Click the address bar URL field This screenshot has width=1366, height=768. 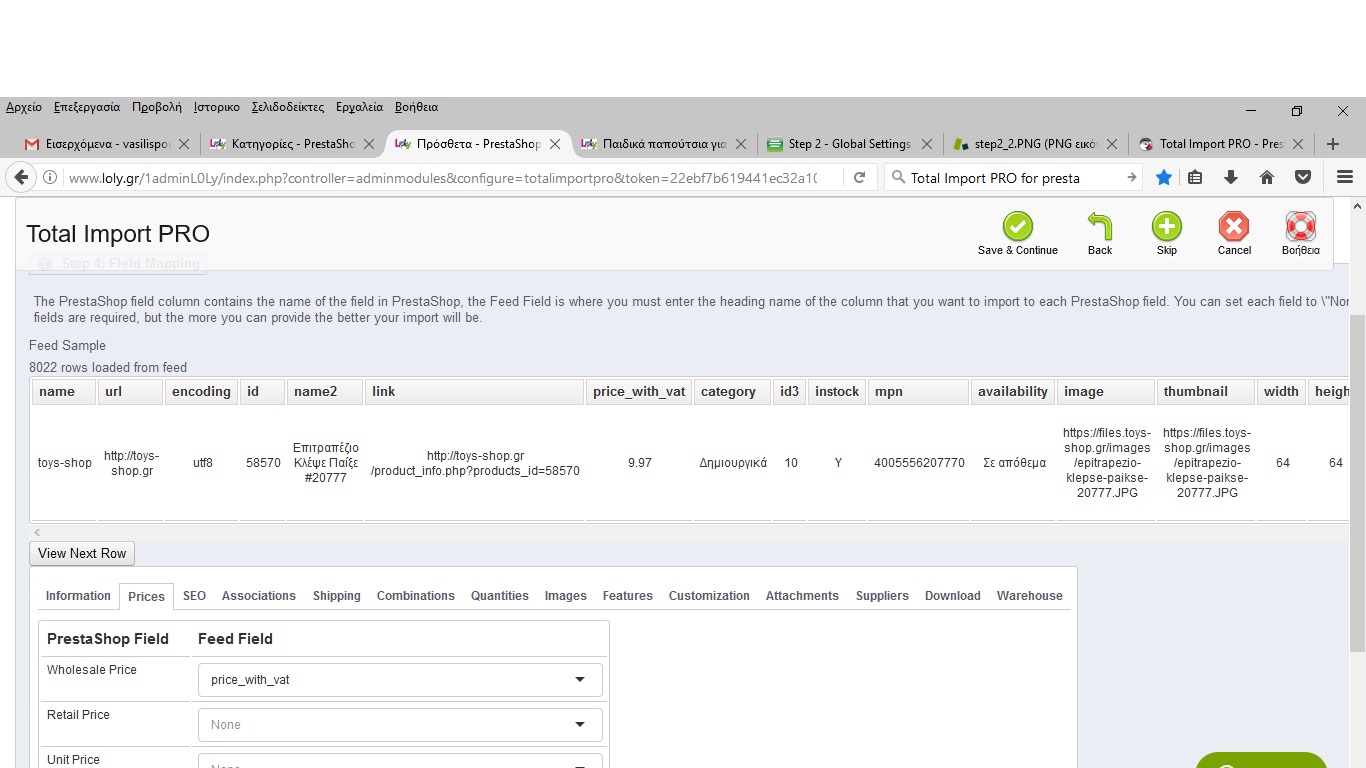pyautogui.click(x=442, y=178)
